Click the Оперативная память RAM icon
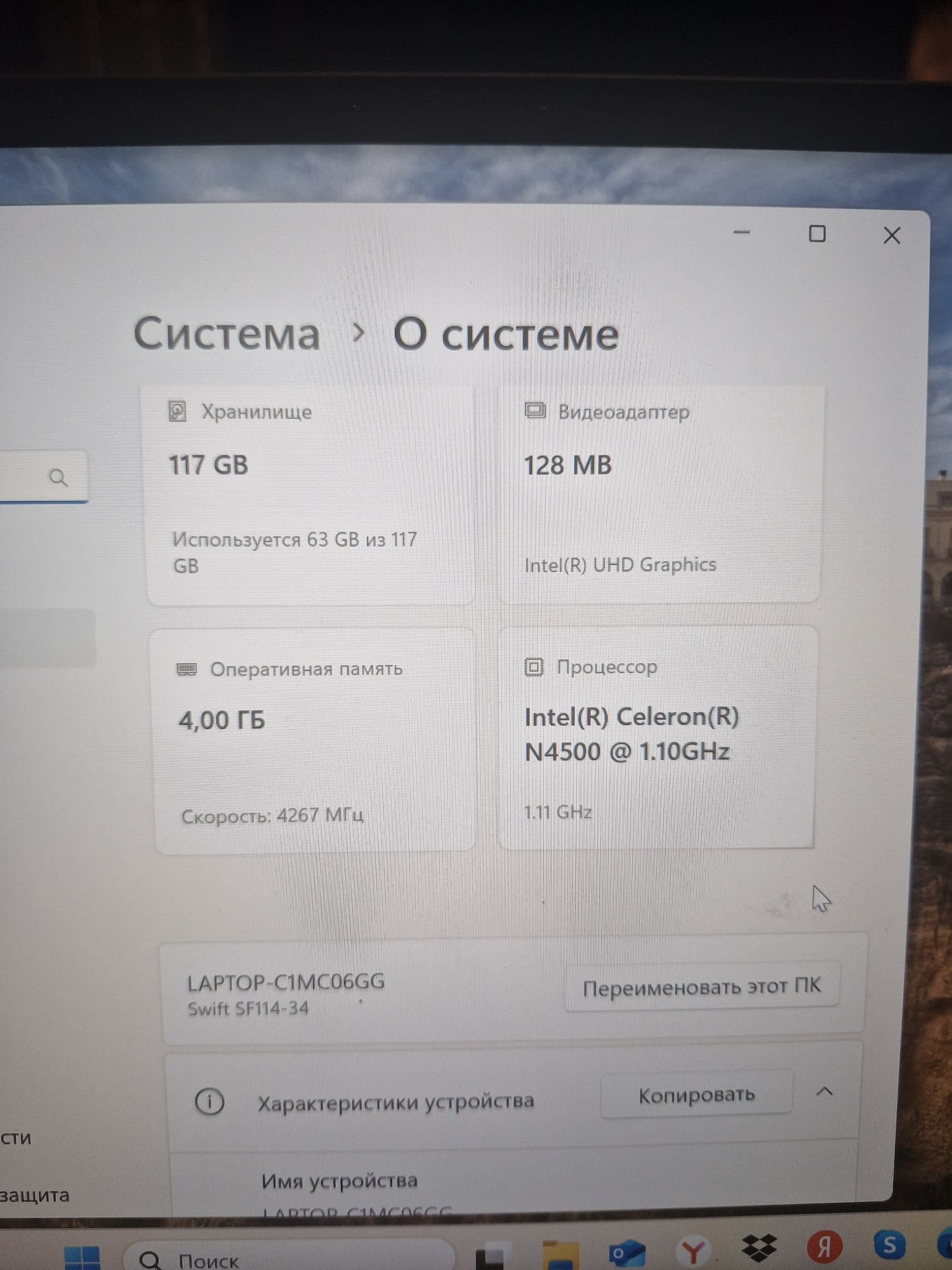This screenshot has width=952, height=1270. tap(187, 669)
